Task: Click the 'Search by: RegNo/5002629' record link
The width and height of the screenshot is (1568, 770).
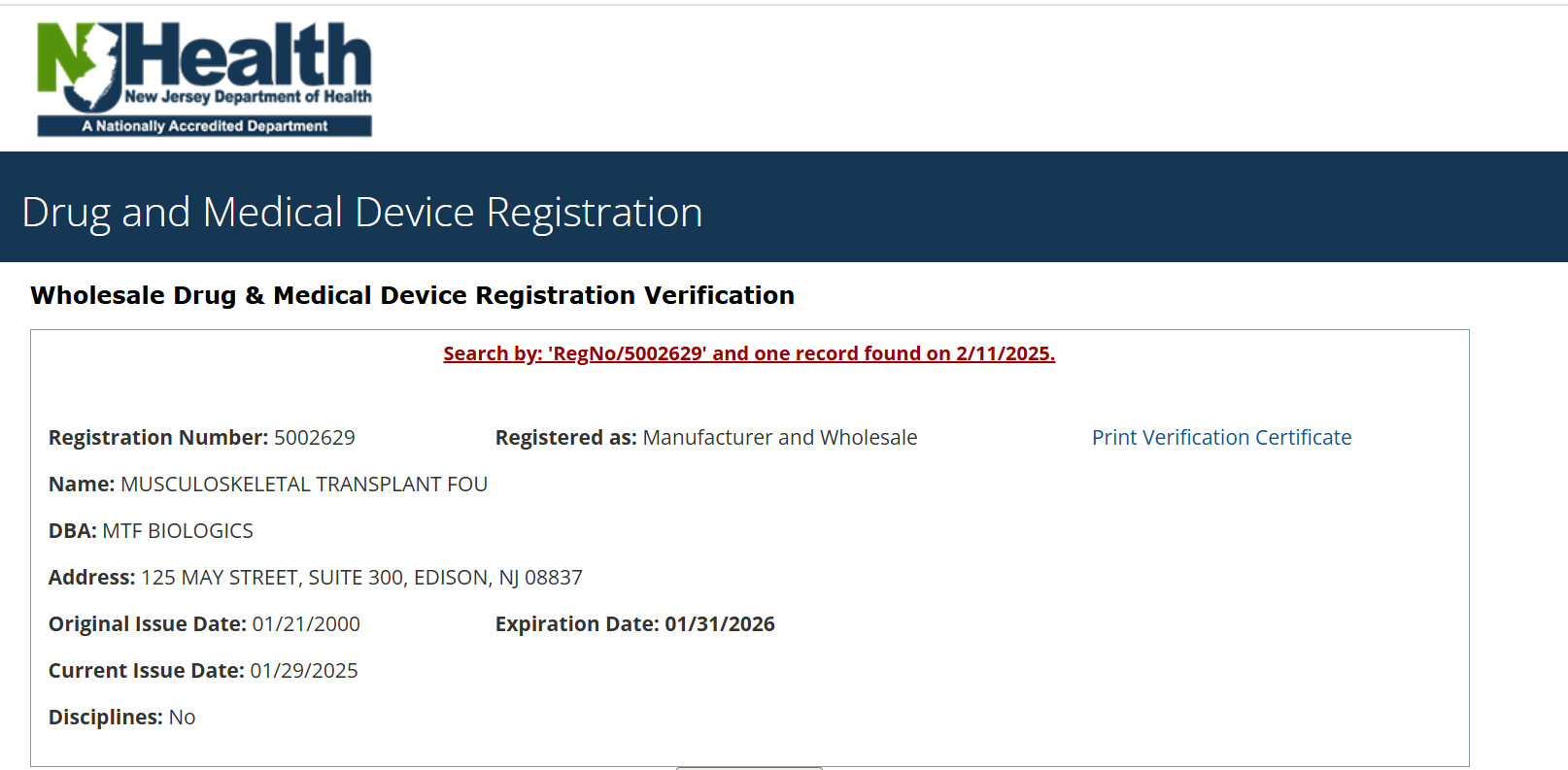Action: [x=748, y=352]
